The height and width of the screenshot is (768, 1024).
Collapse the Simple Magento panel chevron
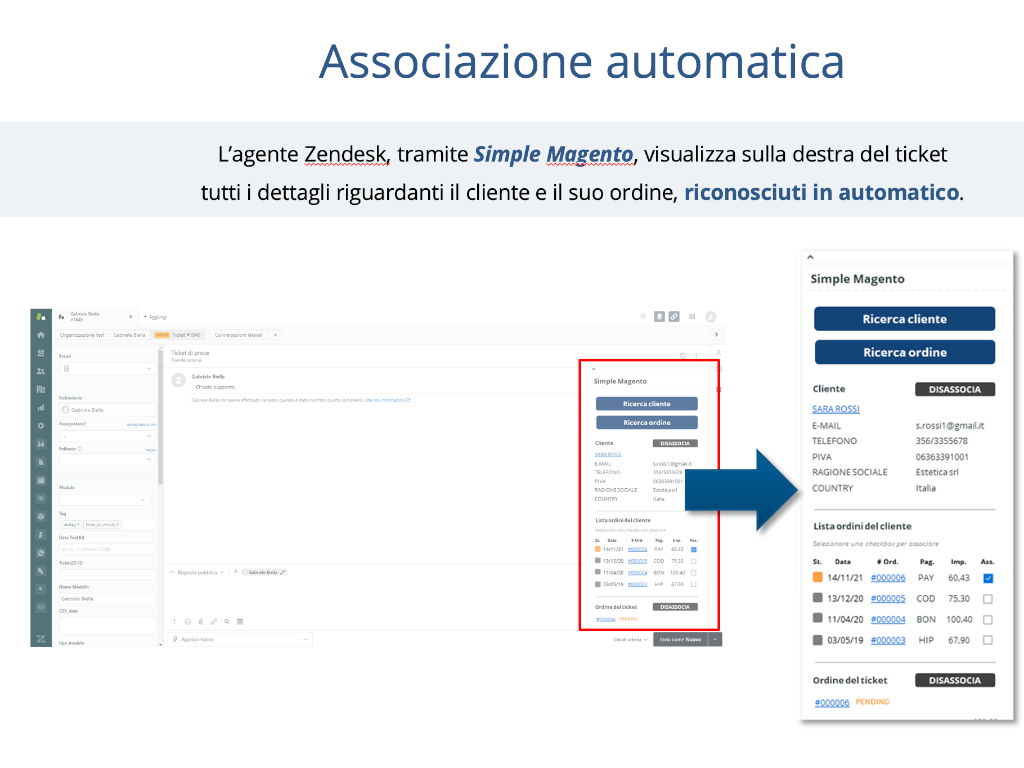click(x=810, y=257)
